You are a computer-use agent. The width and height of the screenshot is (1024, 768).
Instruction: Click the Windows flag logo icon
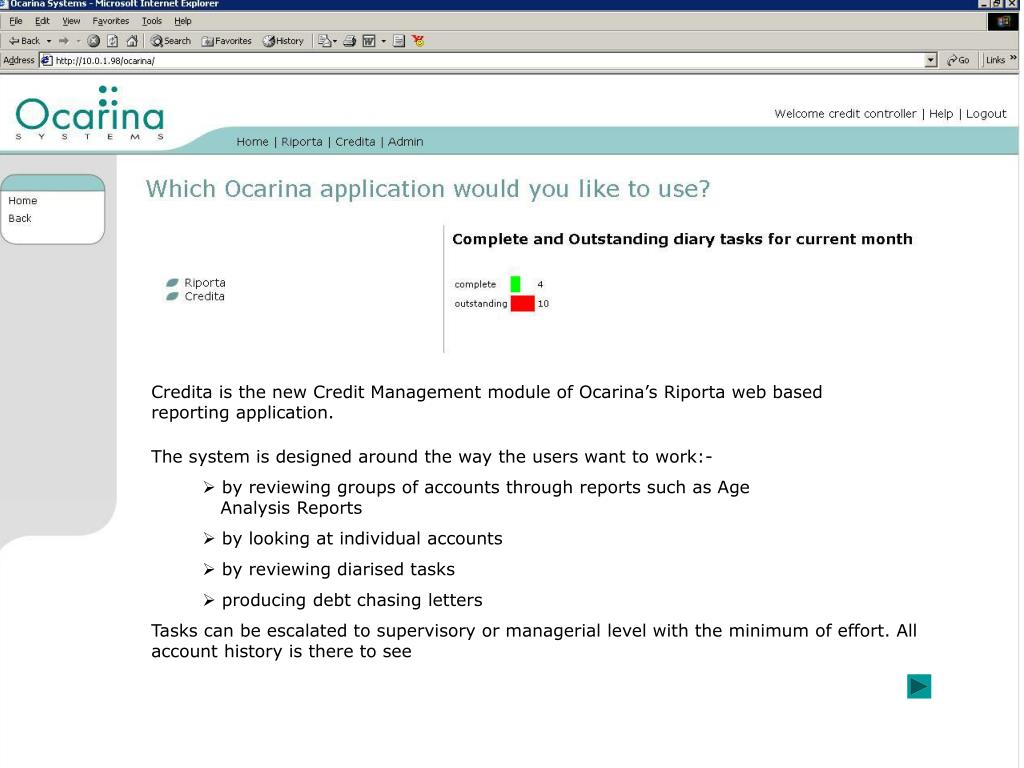click(x=1003, y=22)
